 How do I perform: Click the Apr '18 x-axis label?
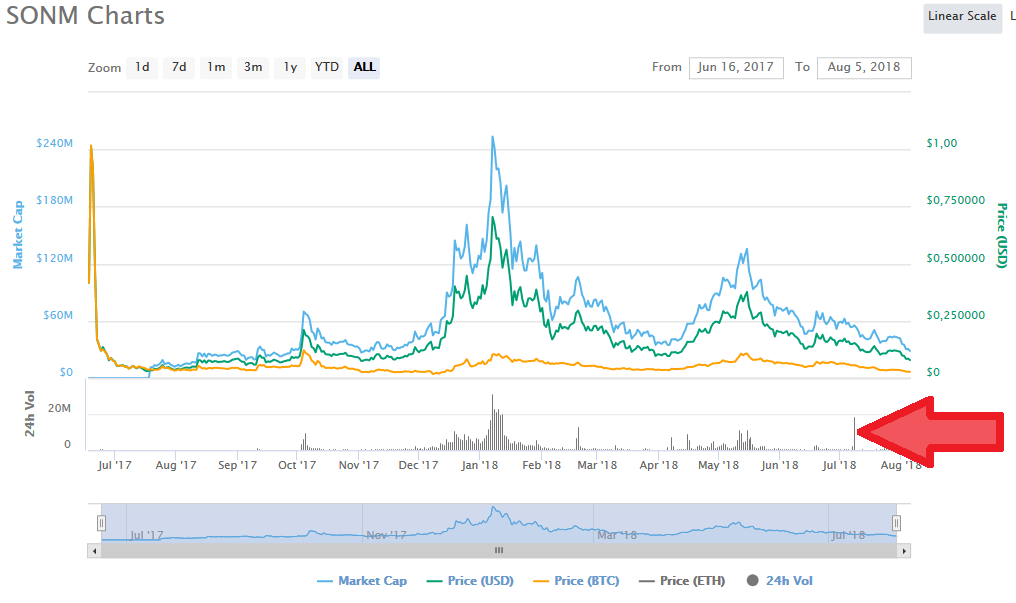pos(658,465)
